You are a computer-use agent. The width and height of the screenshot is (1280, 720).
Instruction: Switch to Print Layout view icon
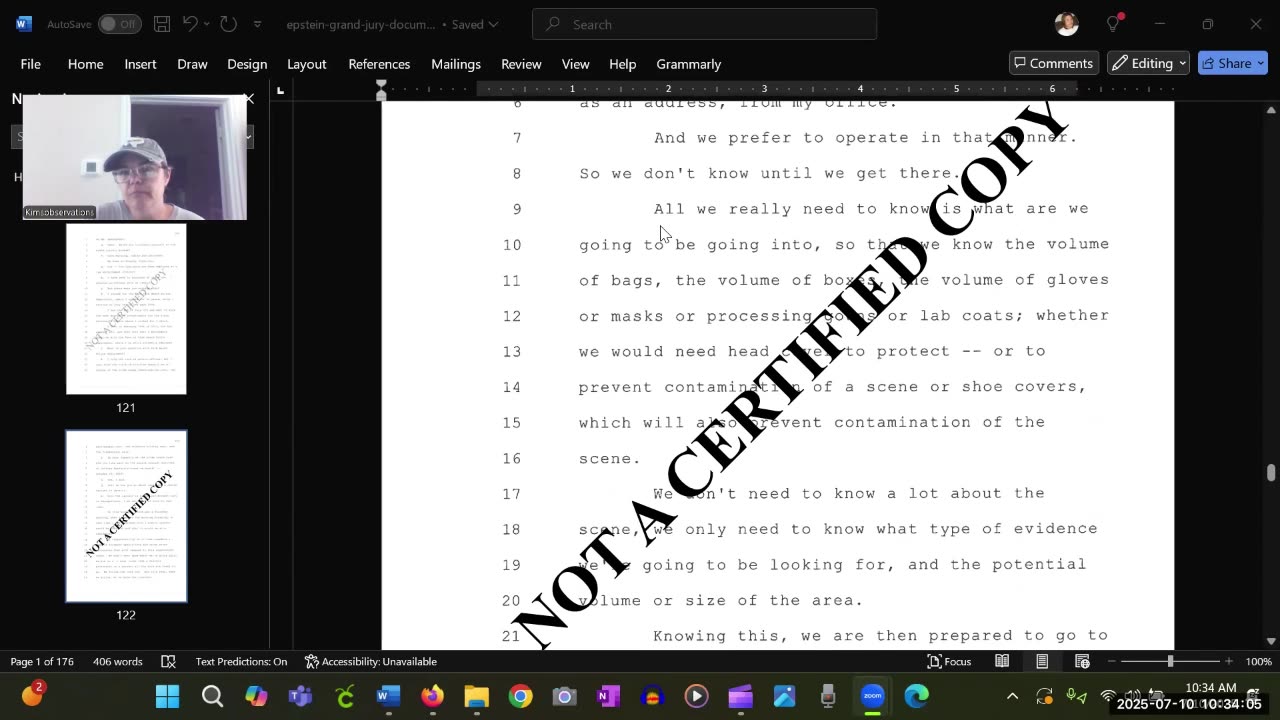[x=1042, y=661]
